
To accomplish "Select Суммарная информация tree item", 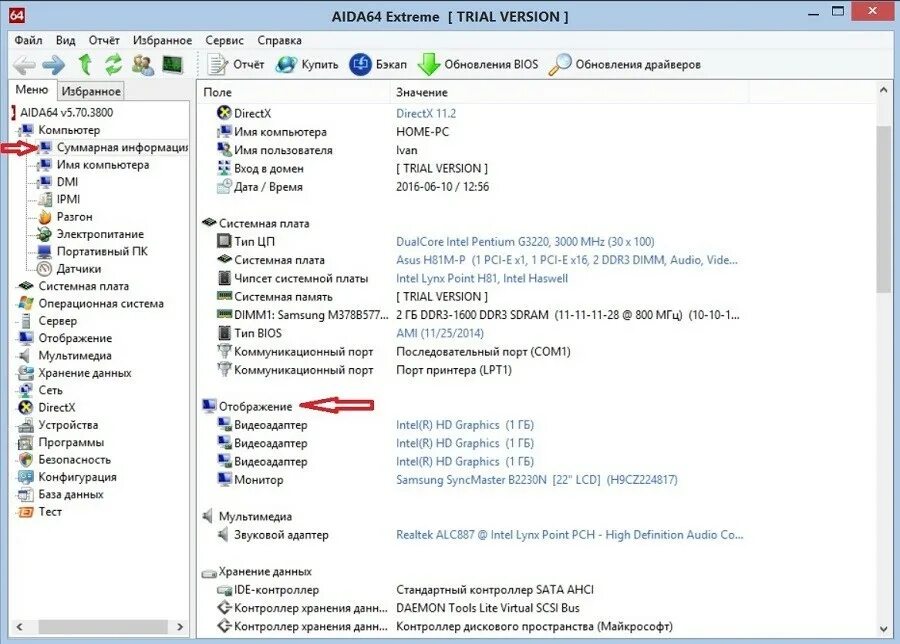I will pos(122,148).
